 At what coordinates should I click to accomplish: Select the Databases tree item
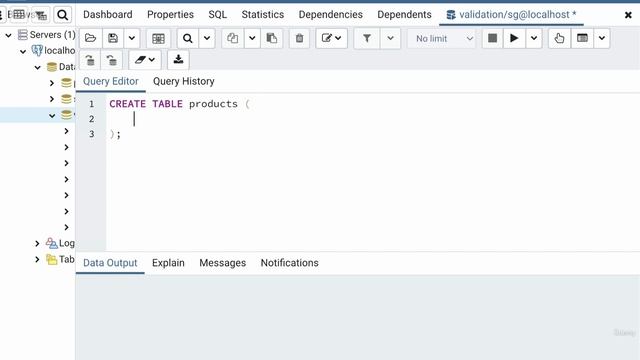61,67
